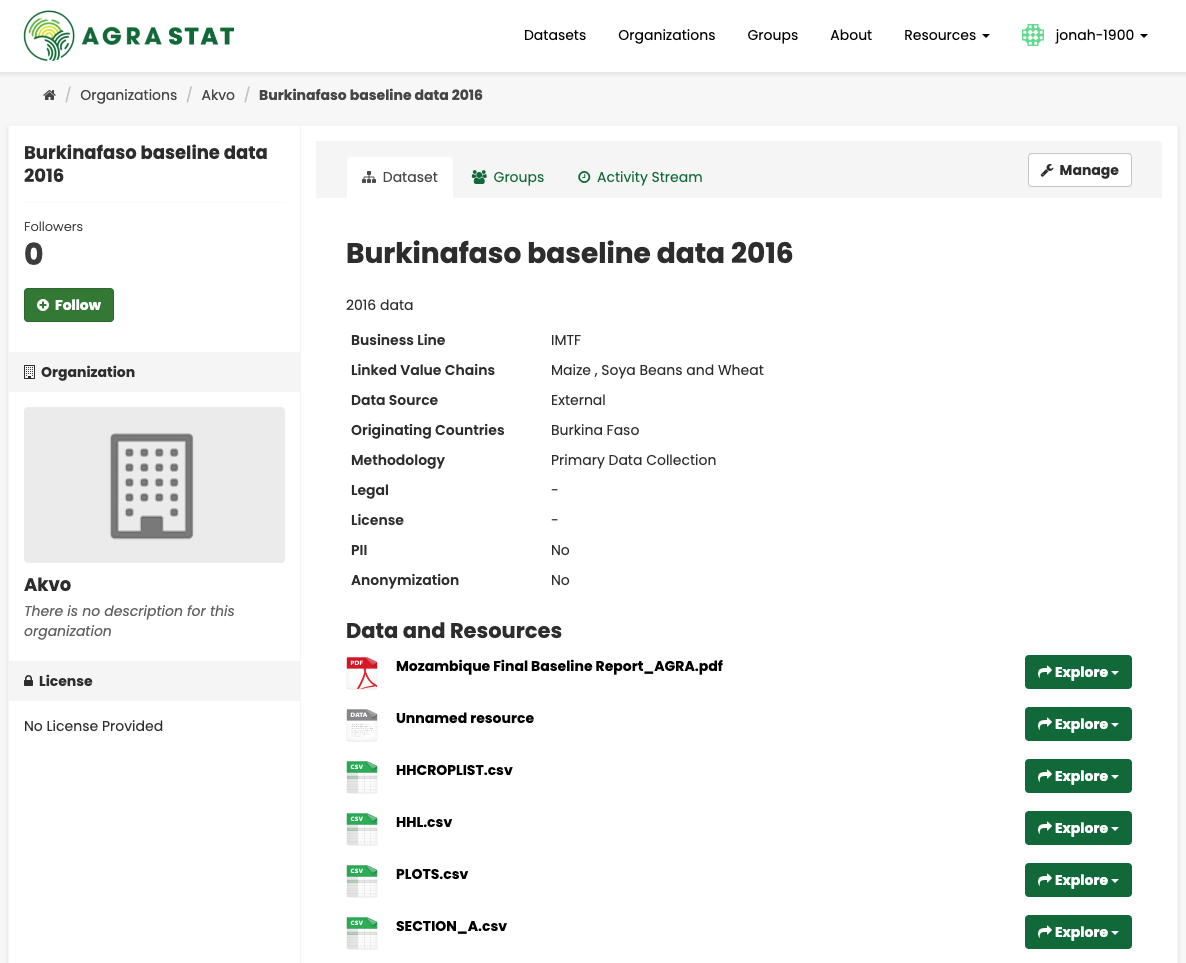Click the '2016 data' description text

tap(379, 306)
